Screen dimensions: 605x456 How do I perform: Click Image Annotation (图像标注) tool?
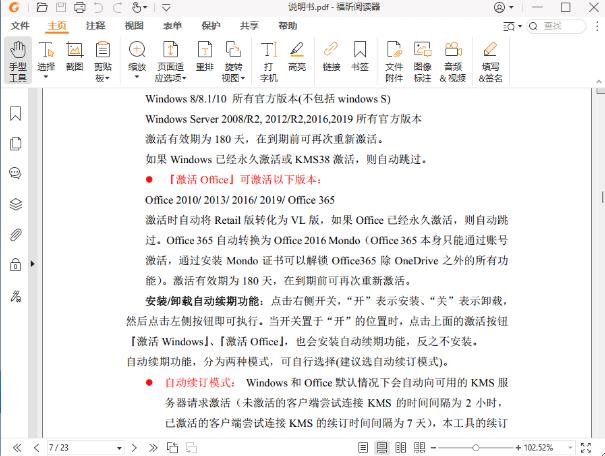[422, 61]
